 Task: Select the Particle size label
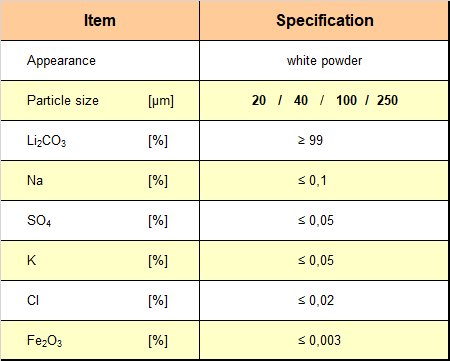[x=63, y=100]
